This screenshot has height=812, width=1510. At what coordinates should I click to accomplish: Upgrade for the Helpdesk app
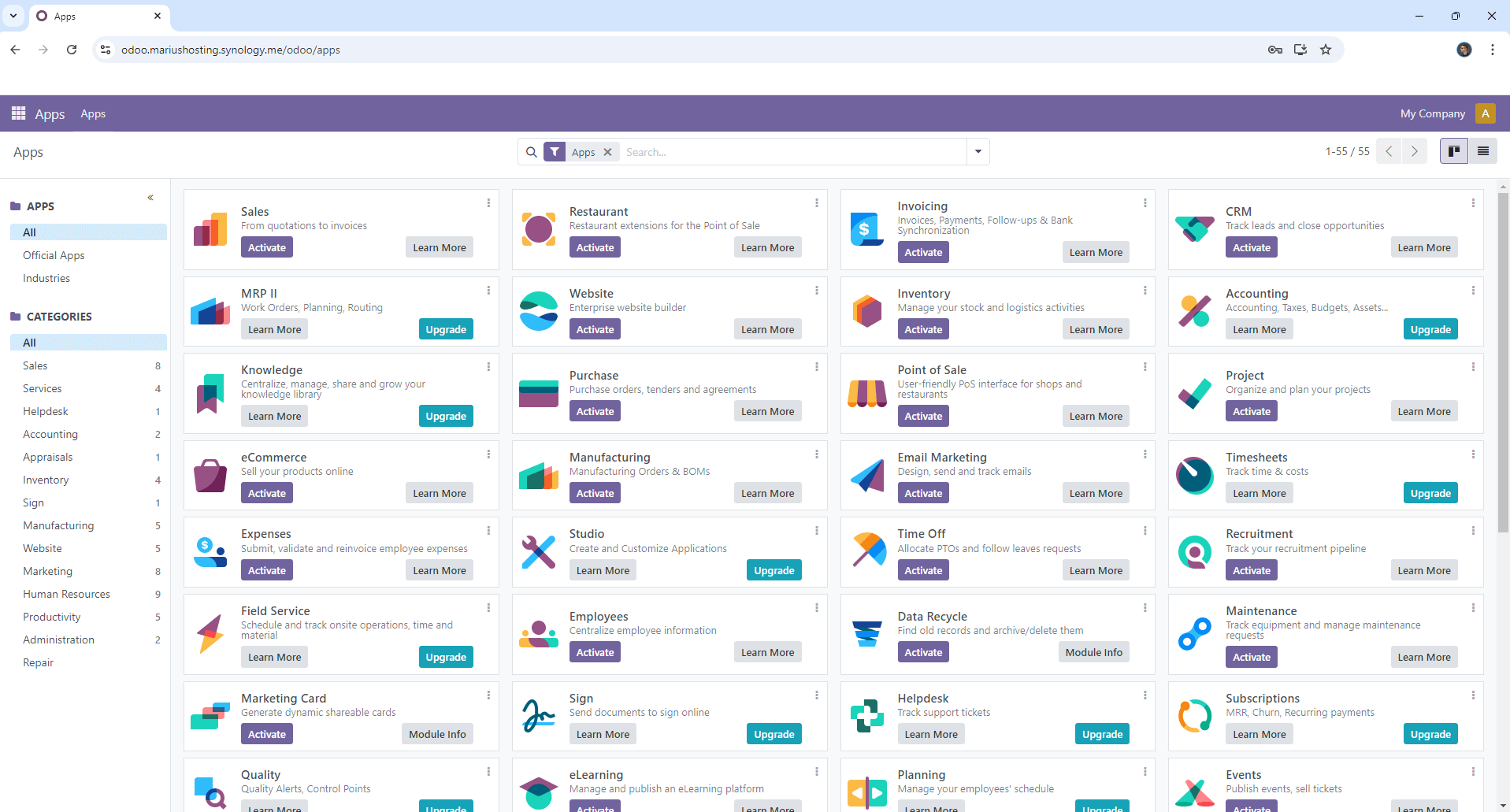click(1102, 734)
